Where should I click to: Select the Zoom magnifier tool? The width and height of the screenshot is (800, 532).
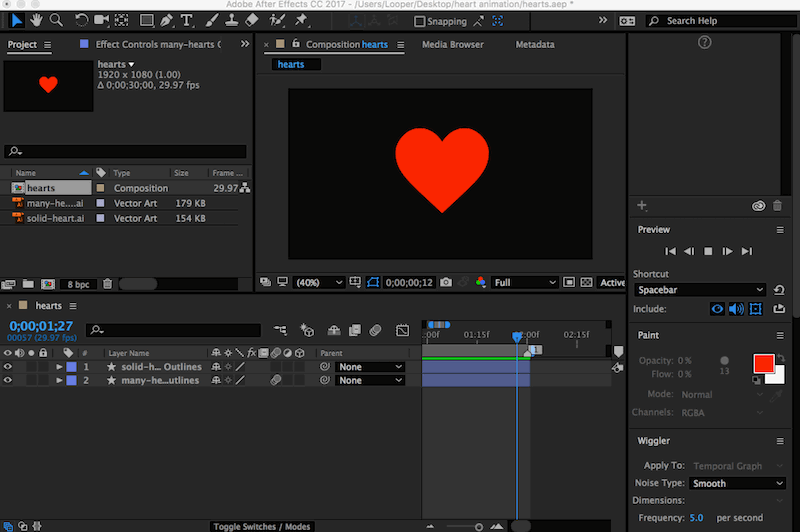[x=56, y=20]
